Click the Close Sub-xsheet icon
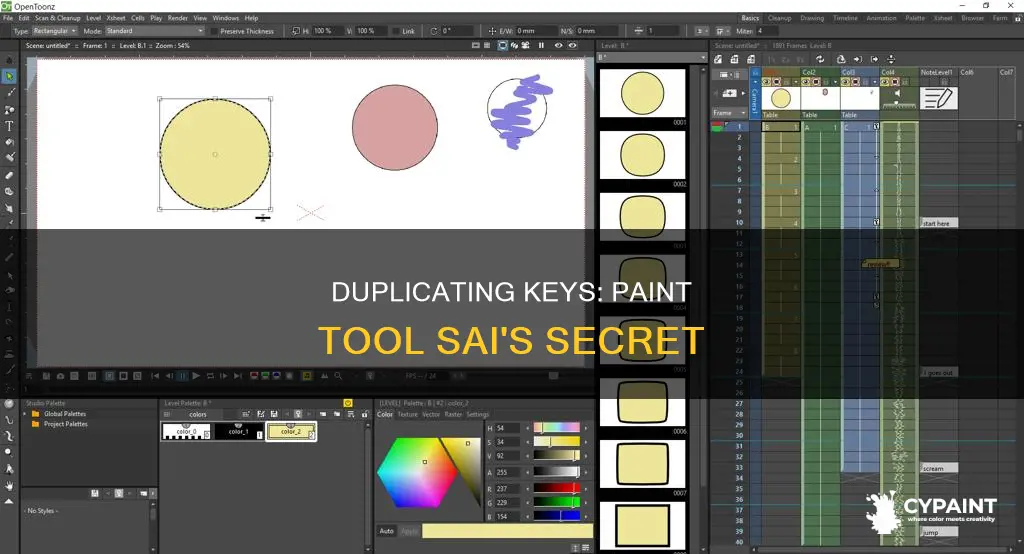Viewport: 1024px width, 554px height. pyautogui.click(x=874, y=59)
